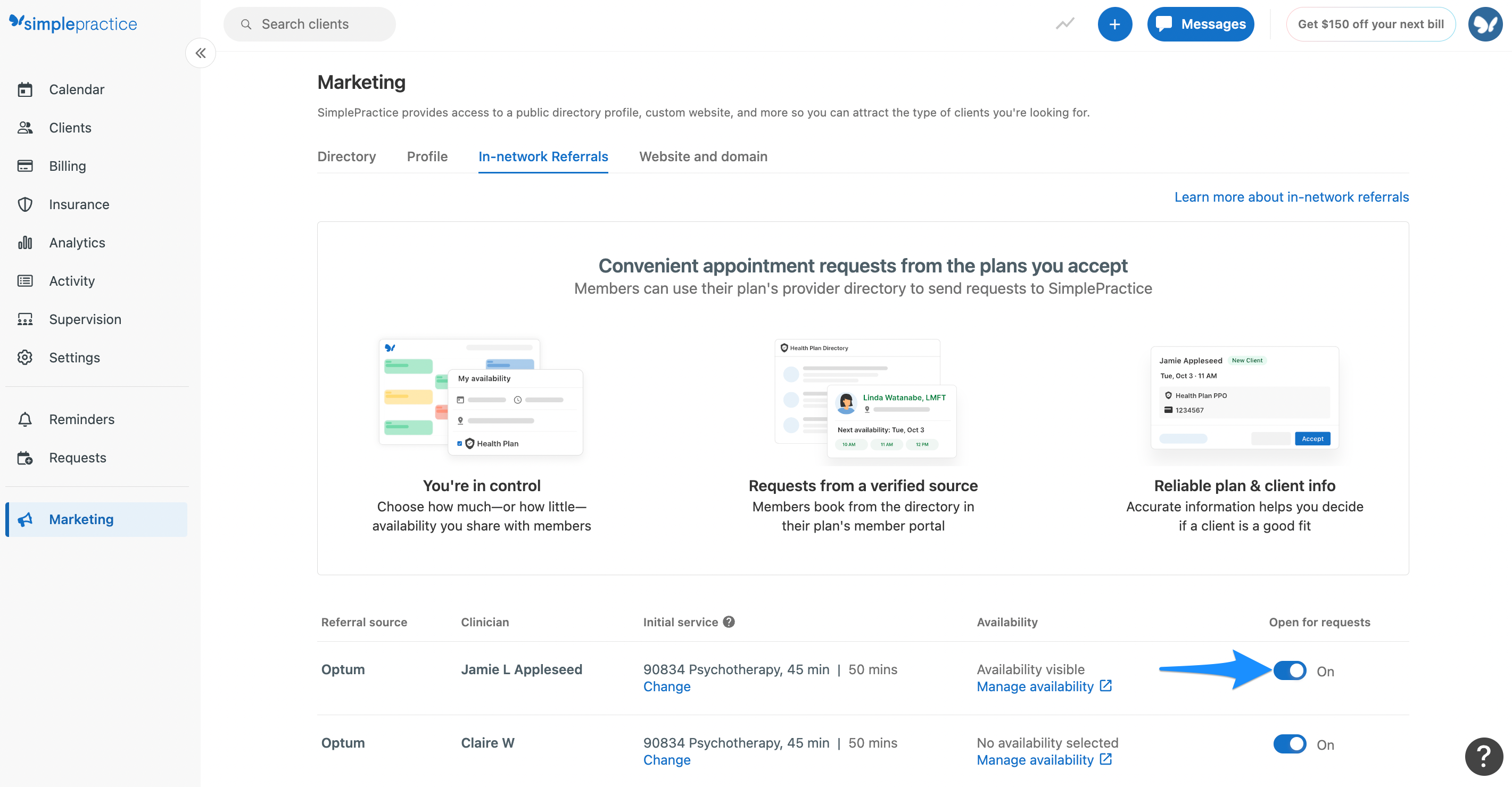Screen dimensions: 1512x787
Task: Go to Calendar menu label
Action: (x=77, y=89)
